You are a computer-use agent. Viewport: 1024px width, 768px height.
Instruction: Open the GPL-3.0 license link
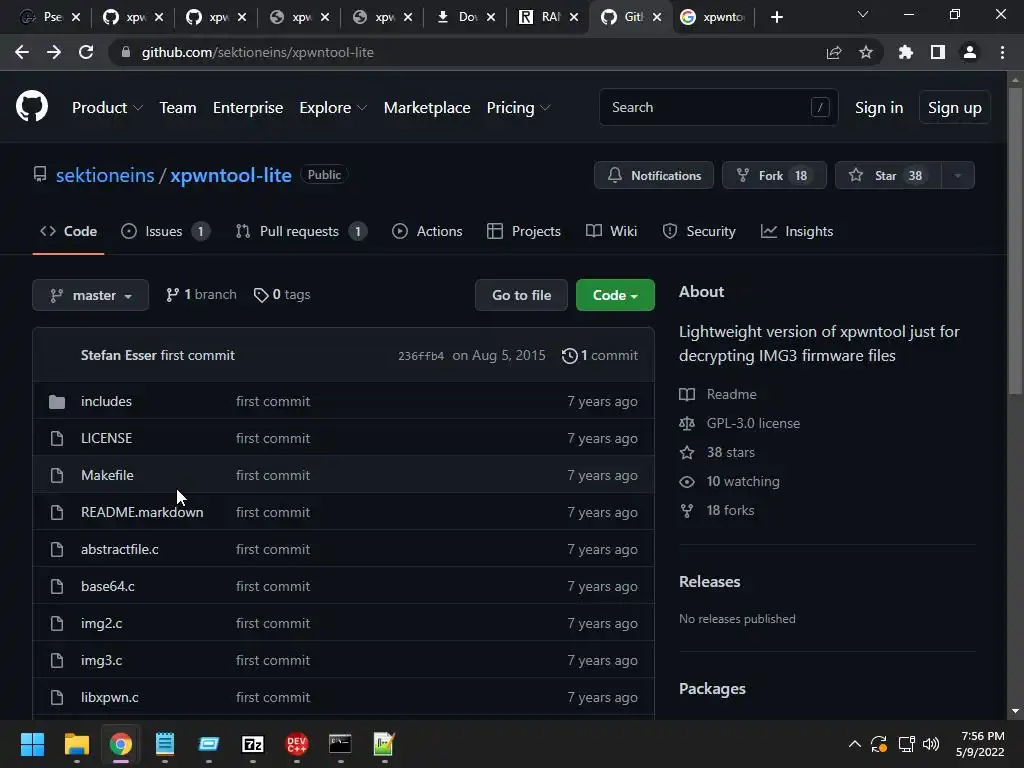tap(753, 423)
